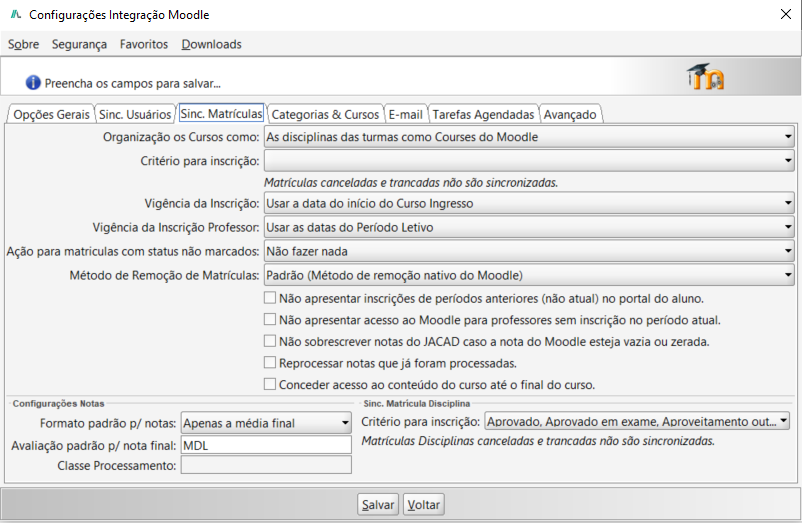Switch to Categorias & Cursos tab
The height and width of the screenshot is (523, 802).
325,114
